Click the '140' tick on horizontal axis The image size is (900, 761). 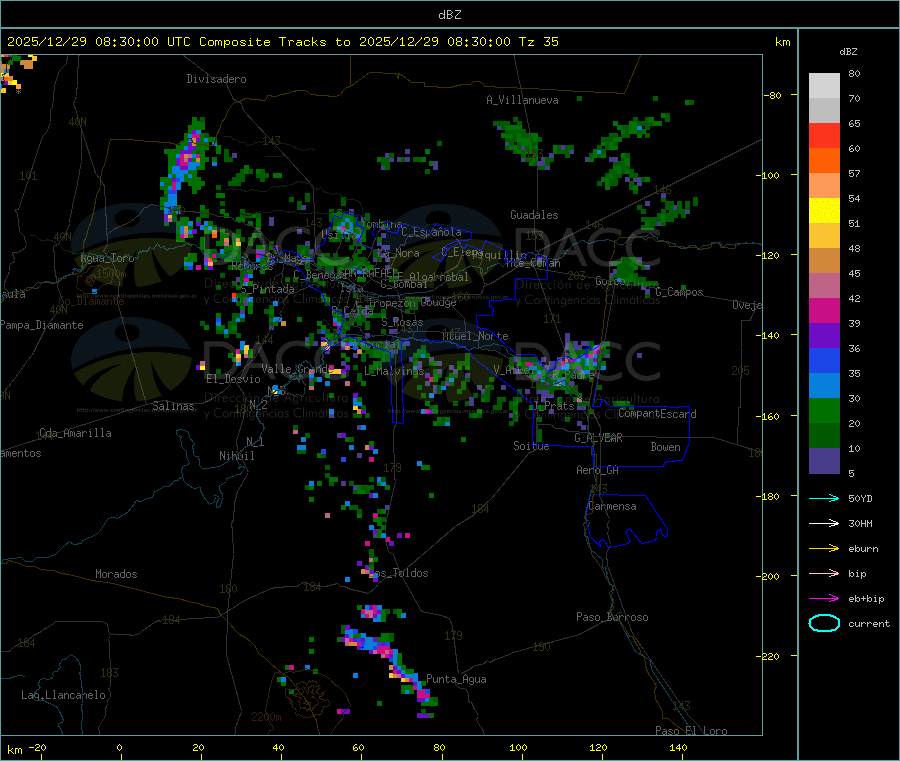click(678, 748)
